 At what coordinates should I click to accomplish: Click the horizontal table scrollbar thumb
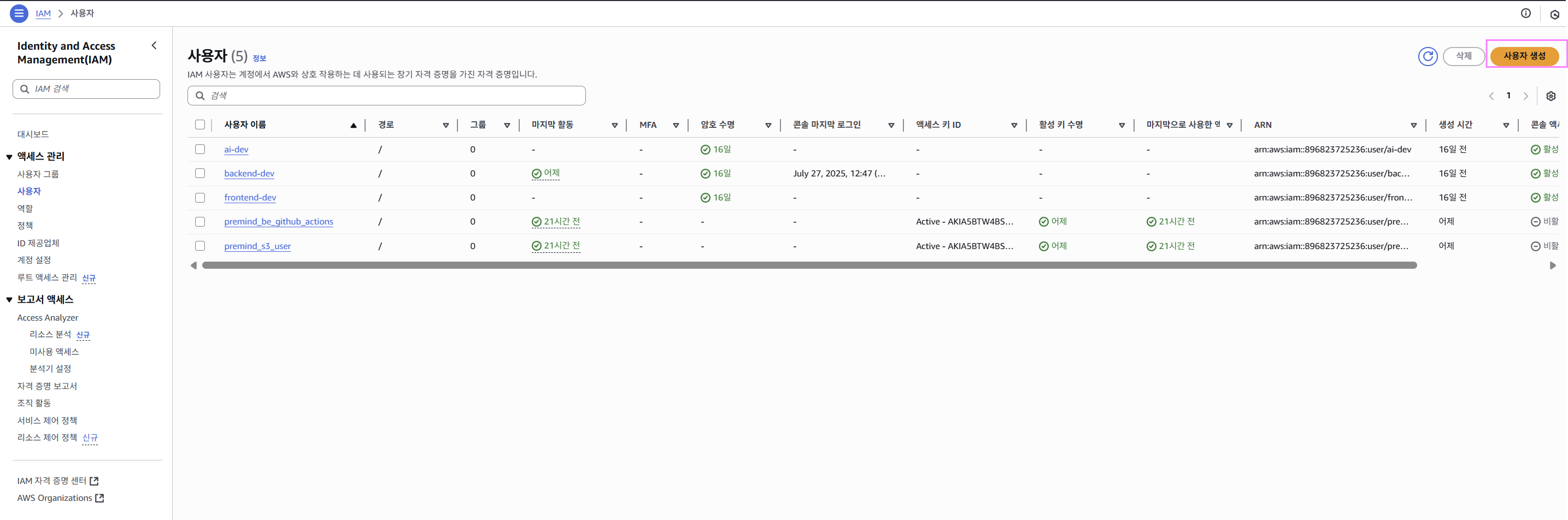(809, 265)
